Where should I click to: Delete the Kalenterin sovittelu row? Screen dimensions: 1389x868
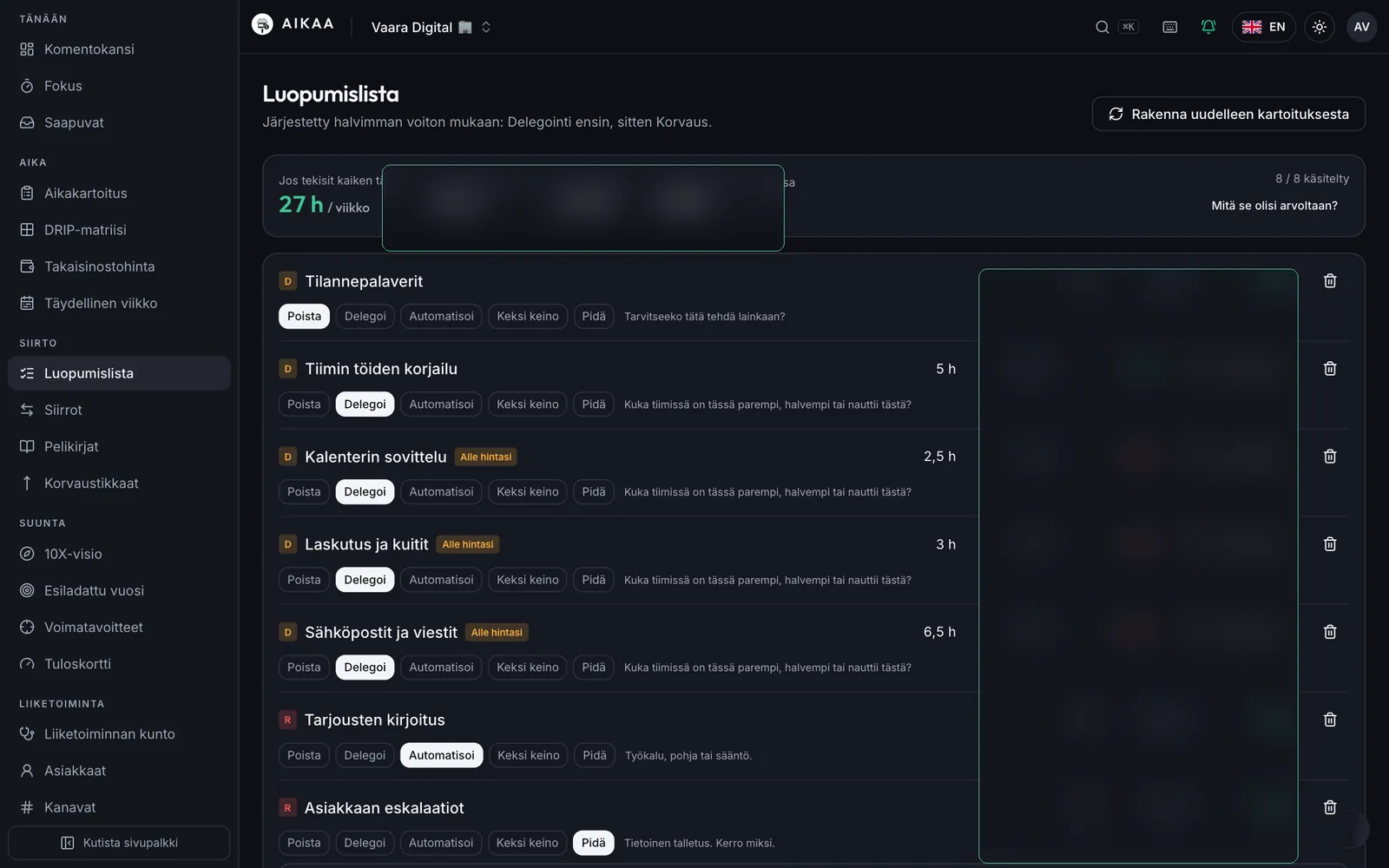tap(1330, 457)
